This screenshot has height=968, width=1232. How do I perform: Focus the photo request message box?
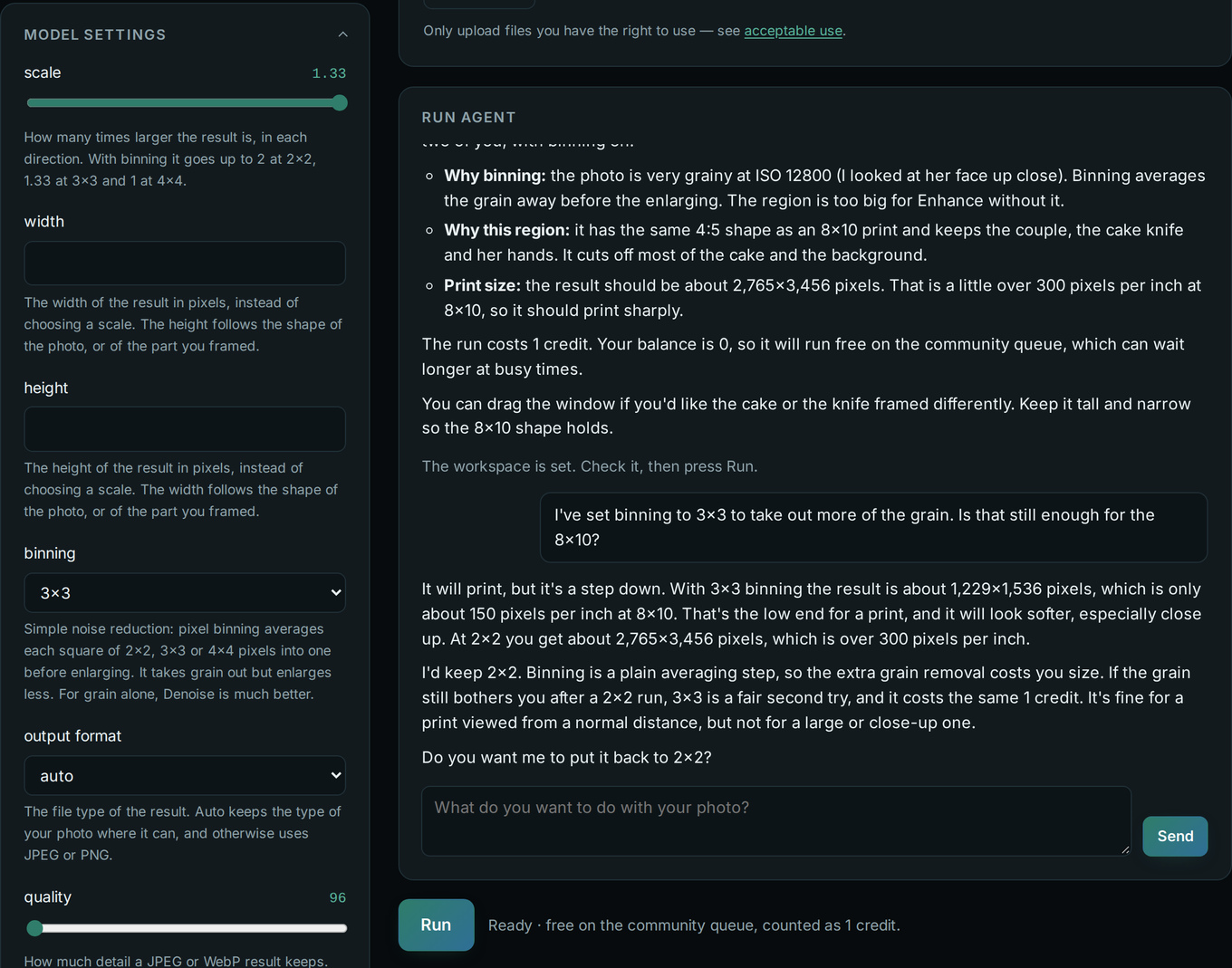click(776, 821)
